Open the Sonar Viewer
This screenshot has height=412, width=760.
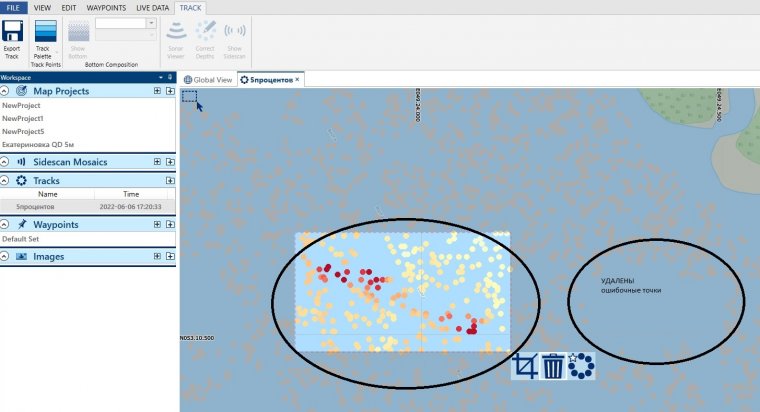177,33
